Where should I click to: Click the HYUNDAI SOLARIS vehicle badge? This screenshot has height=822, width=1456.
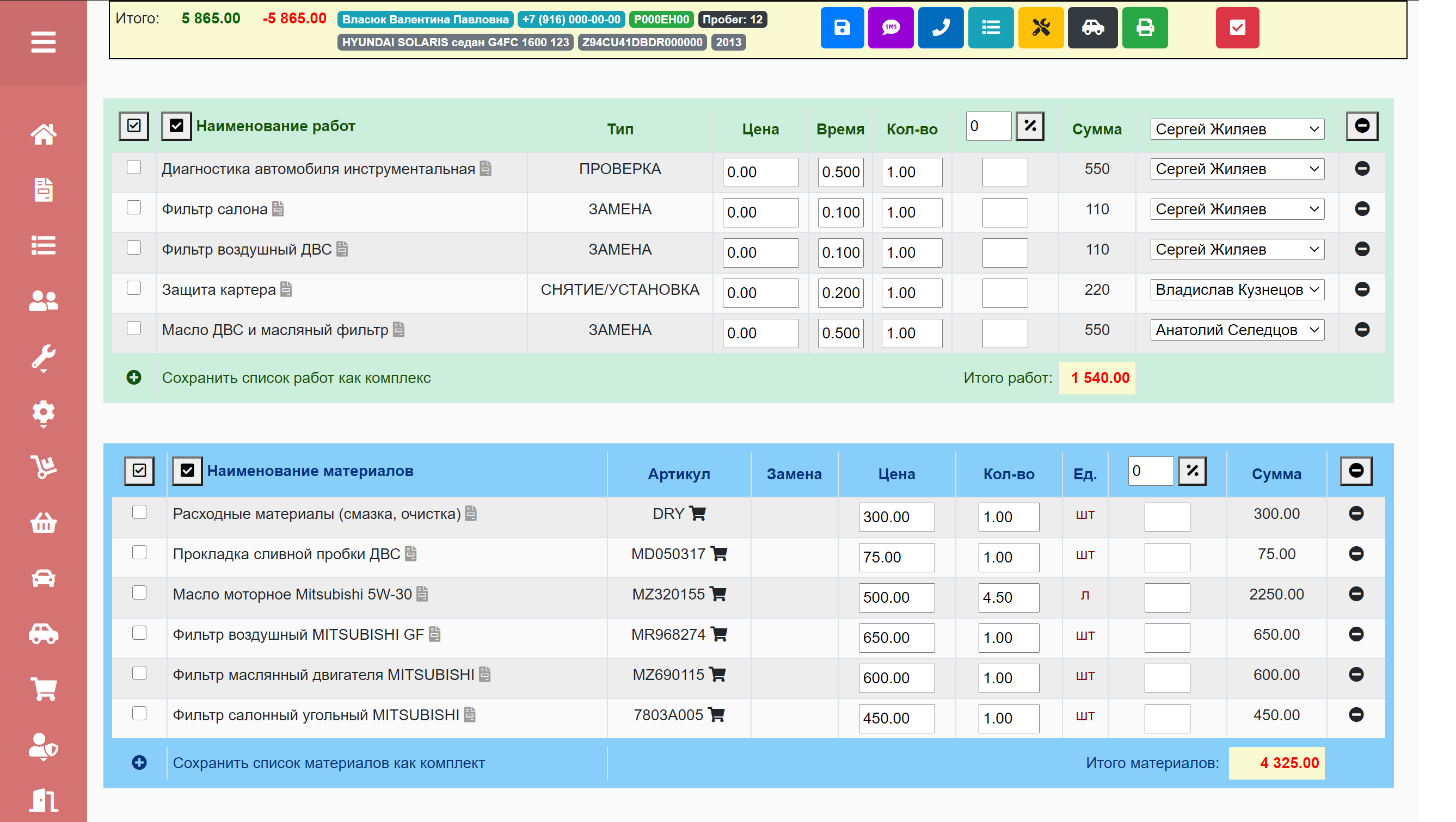455,42
